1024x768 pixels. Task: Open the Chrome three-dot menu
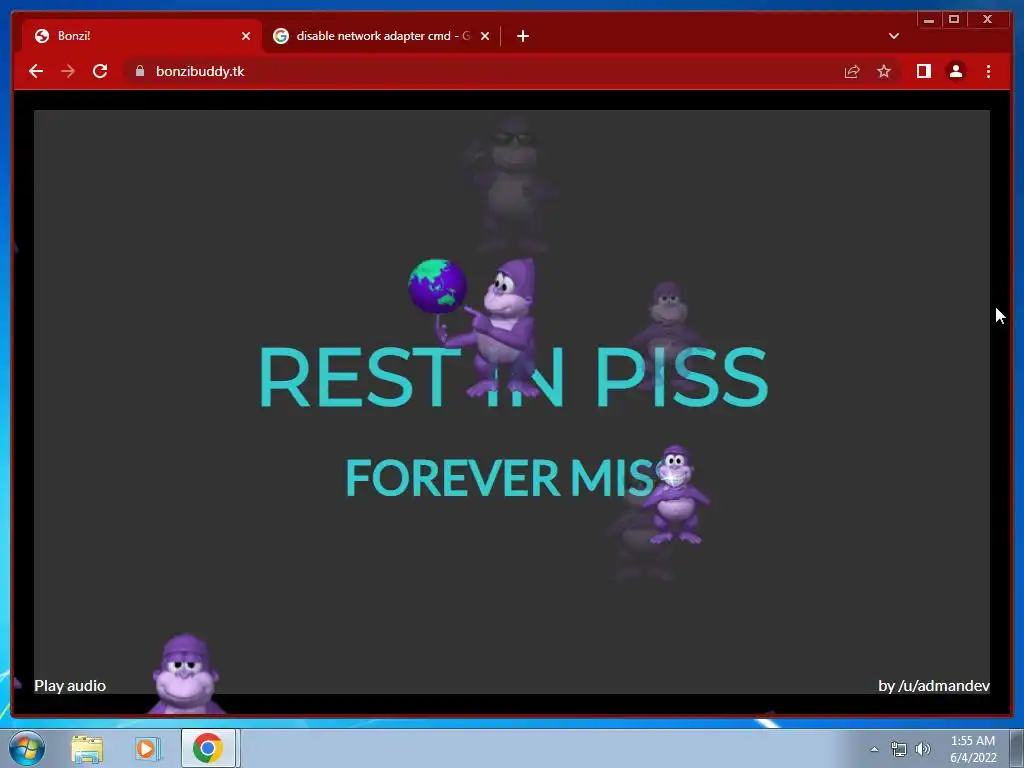(x=988, y=71)
